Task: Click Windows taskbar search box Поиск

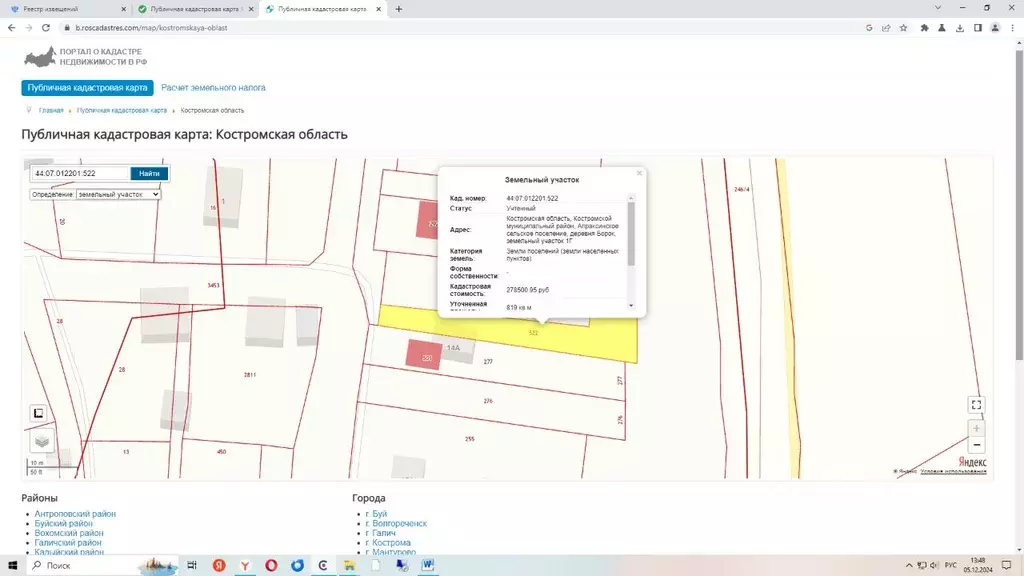Action: [101, 566]
